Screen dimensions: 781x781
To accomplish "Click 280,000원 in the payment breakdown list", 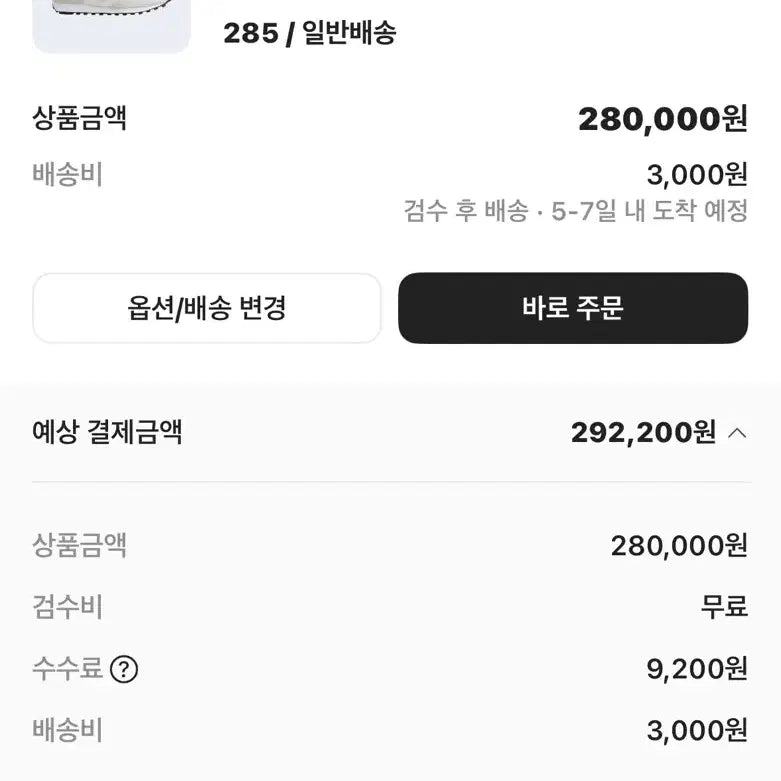I will 679,546.
